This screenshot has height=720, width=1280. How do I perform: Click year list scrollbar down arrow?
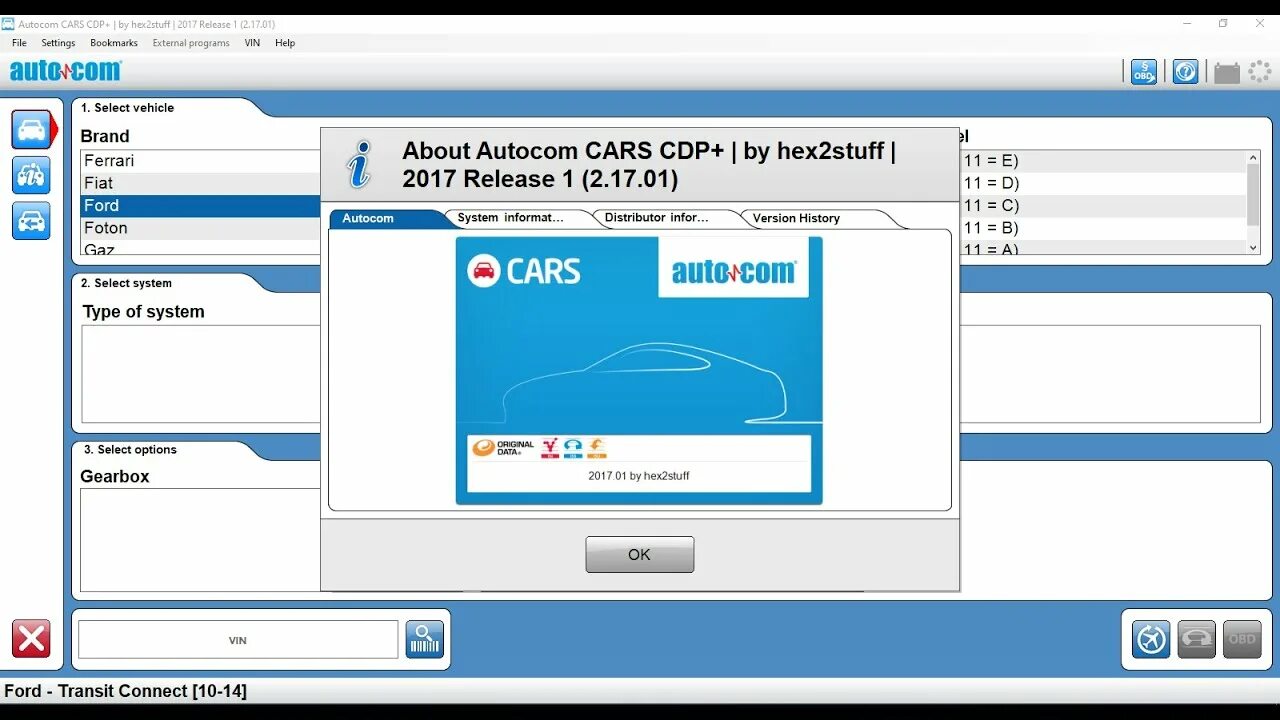1253,247
